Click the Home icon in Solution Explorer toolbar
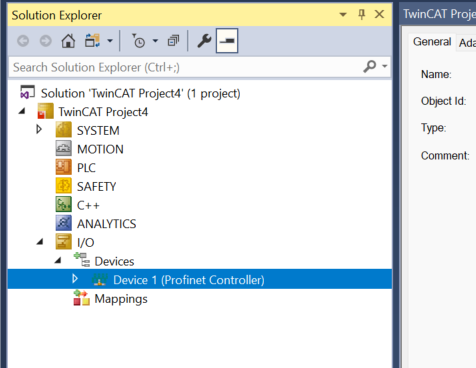This screenshot has height=368, width=476. (x=68, y=41)
